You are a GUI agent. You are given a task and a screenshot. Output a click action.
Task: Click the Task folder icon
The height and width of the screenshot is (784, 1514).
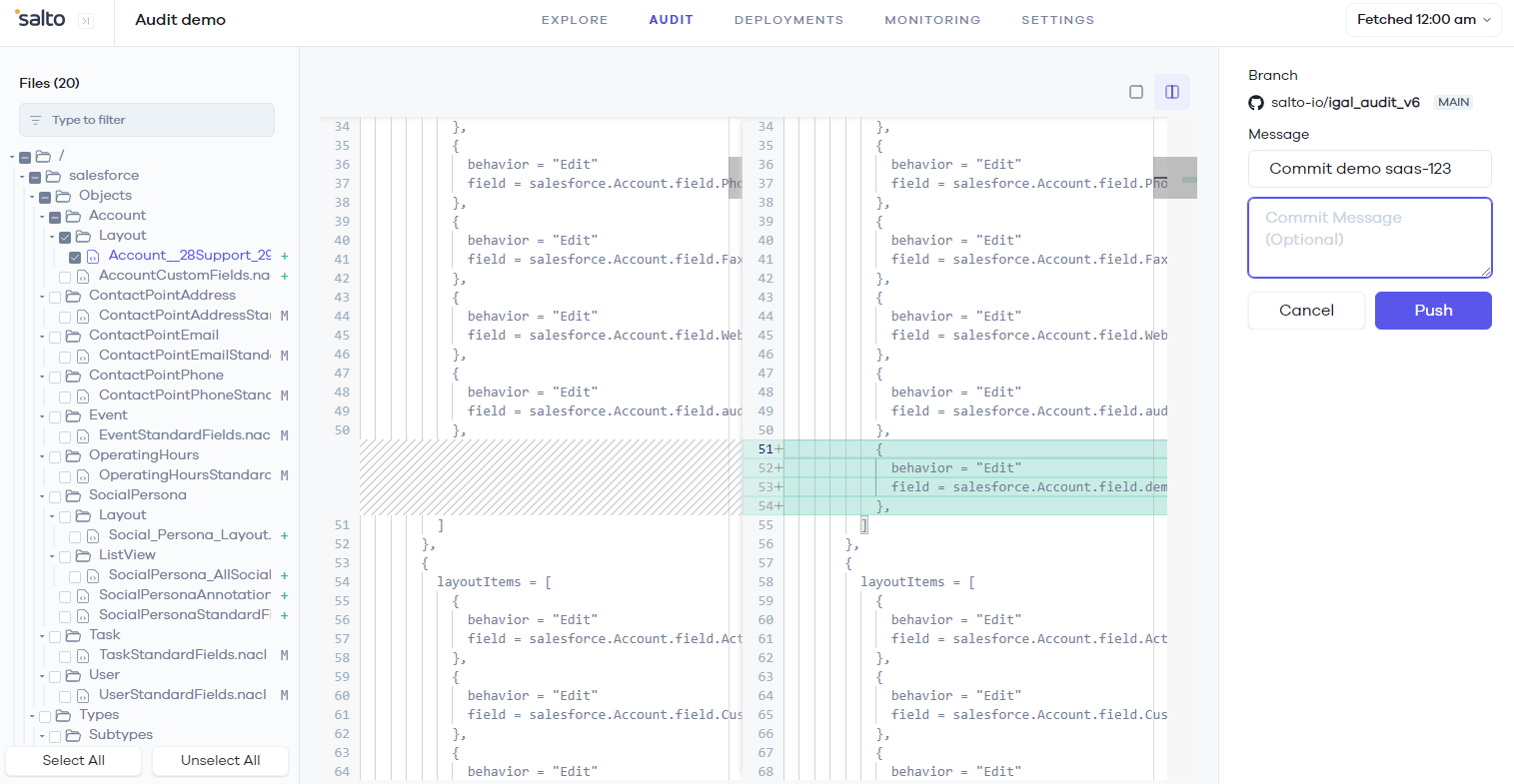point(73,635)
